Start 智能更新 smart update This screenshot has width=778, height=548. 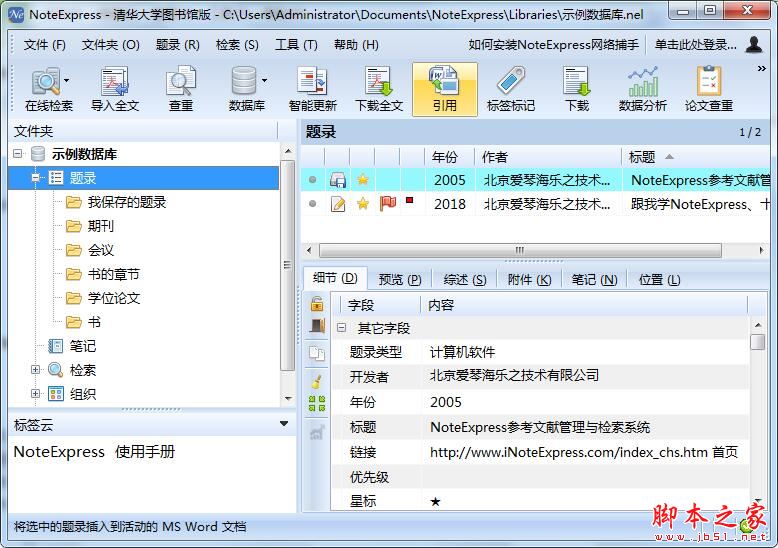click(x=313, y=89)
